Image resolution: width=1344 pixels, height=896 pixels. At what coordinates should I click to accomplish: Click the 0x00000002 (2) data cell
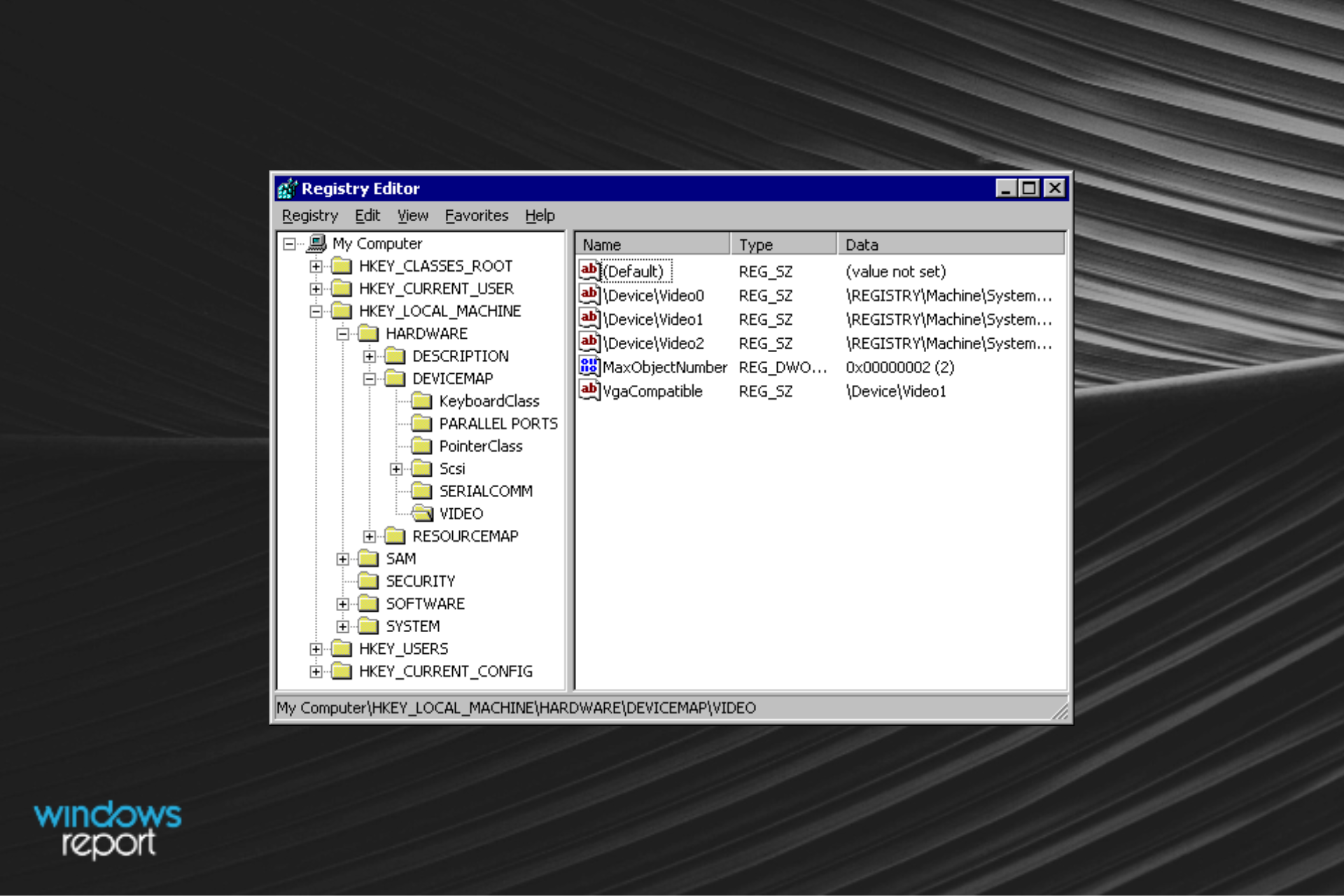(x=899, y=367)
